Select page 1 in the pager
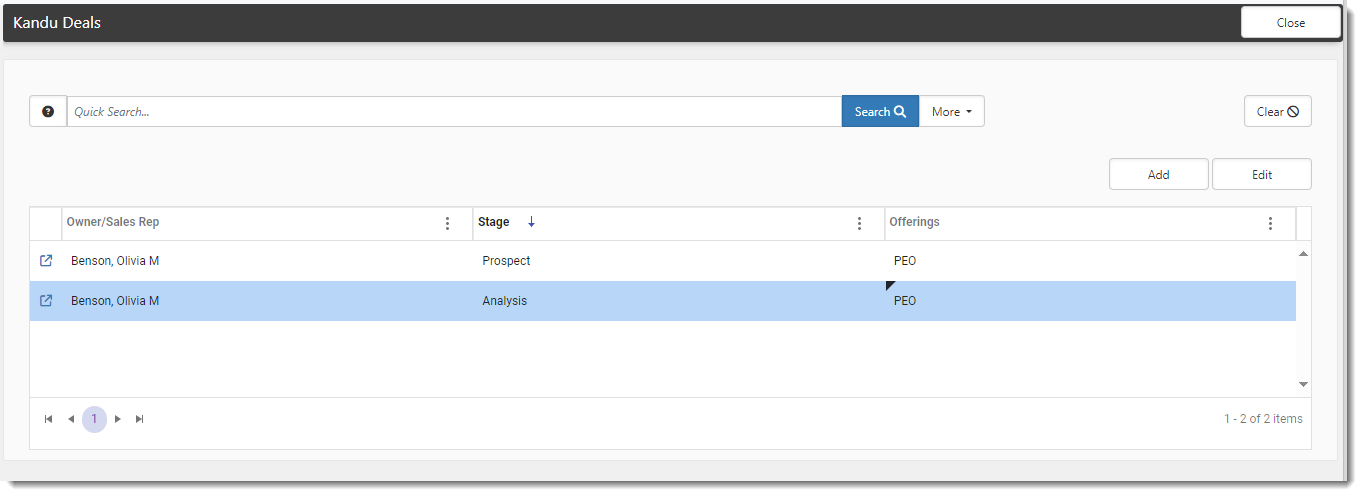Image resolution: width=1362 pixels, height=496 pixels. click(94, 419)
